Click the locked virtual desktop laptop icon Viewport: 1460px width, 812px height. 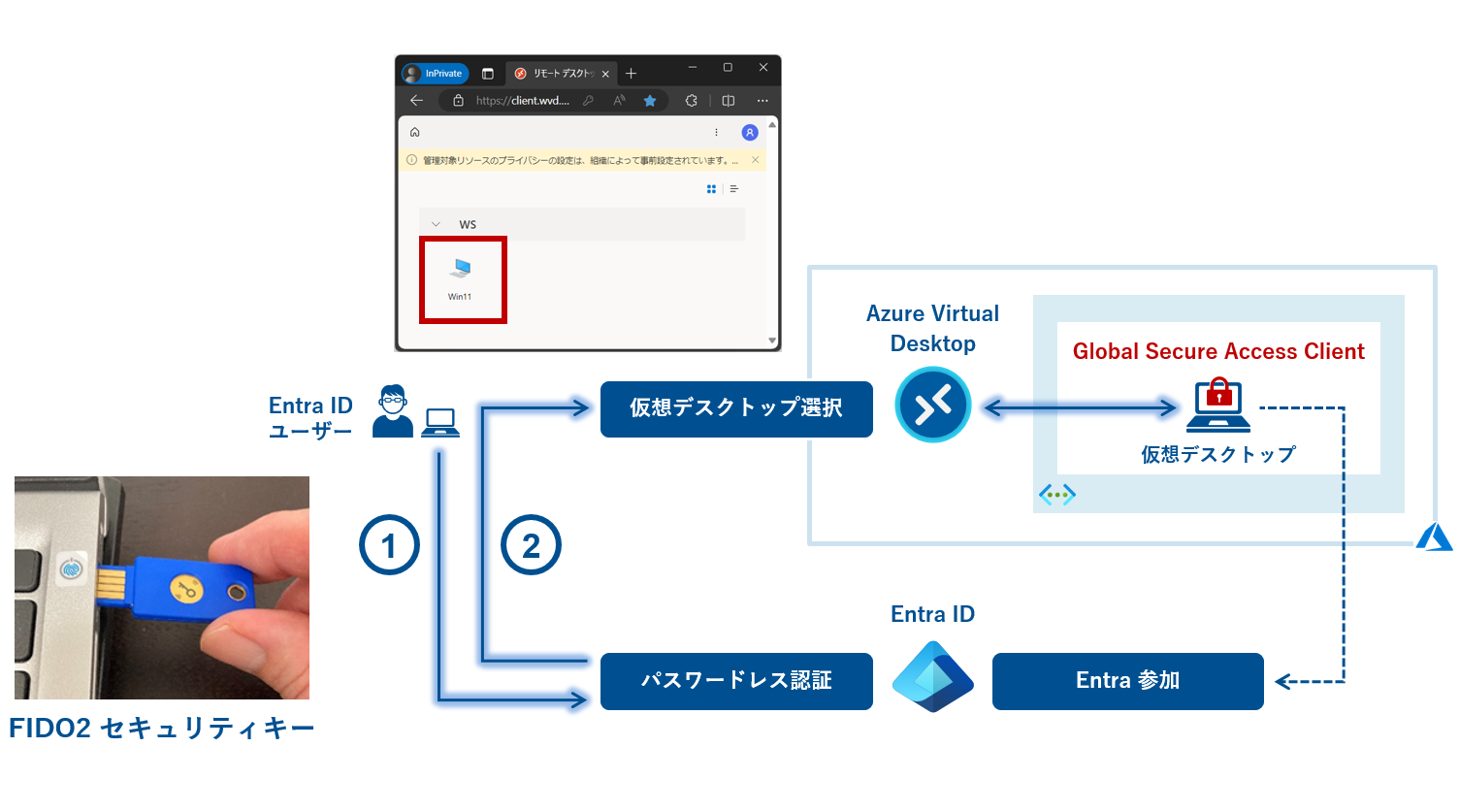click(1218, 406)
